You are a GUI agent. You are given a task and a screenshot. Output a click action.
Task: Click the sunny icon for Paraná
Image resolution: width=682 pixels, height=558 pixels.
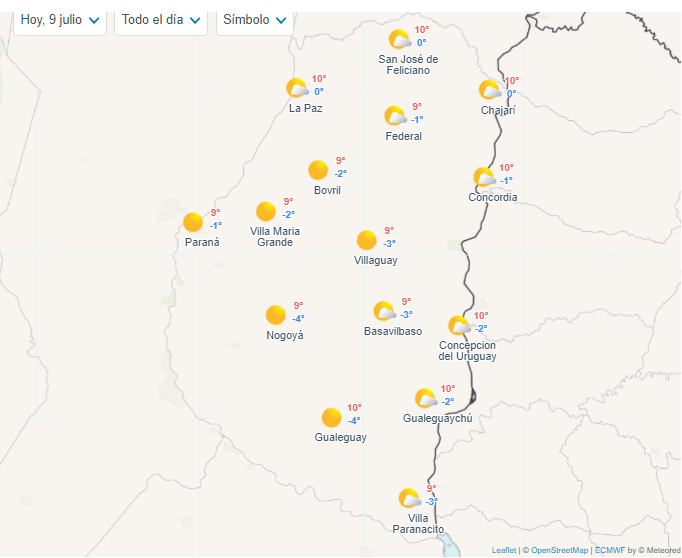[193, 222]
